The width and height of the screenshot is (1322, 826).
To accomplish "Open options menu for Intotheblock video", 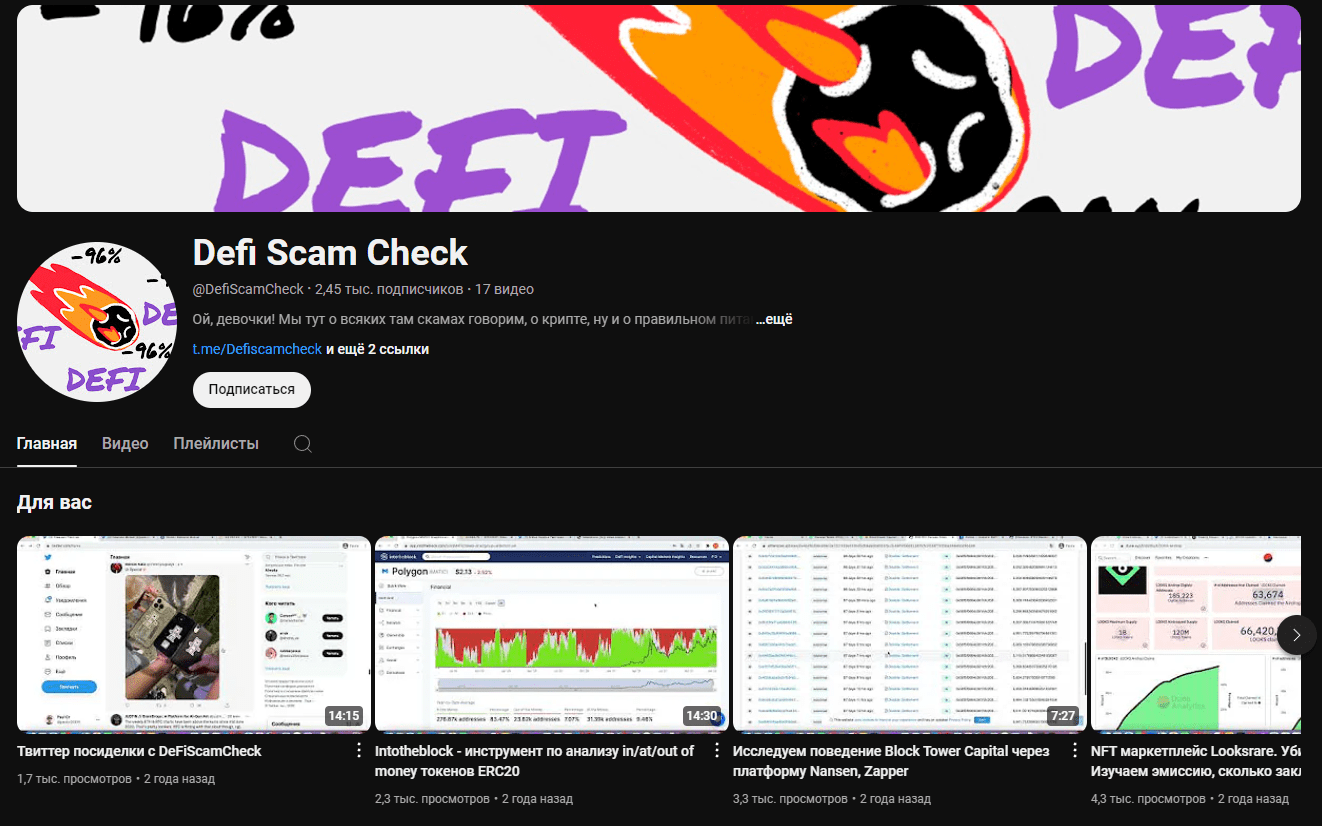I will tap(717, 751).
